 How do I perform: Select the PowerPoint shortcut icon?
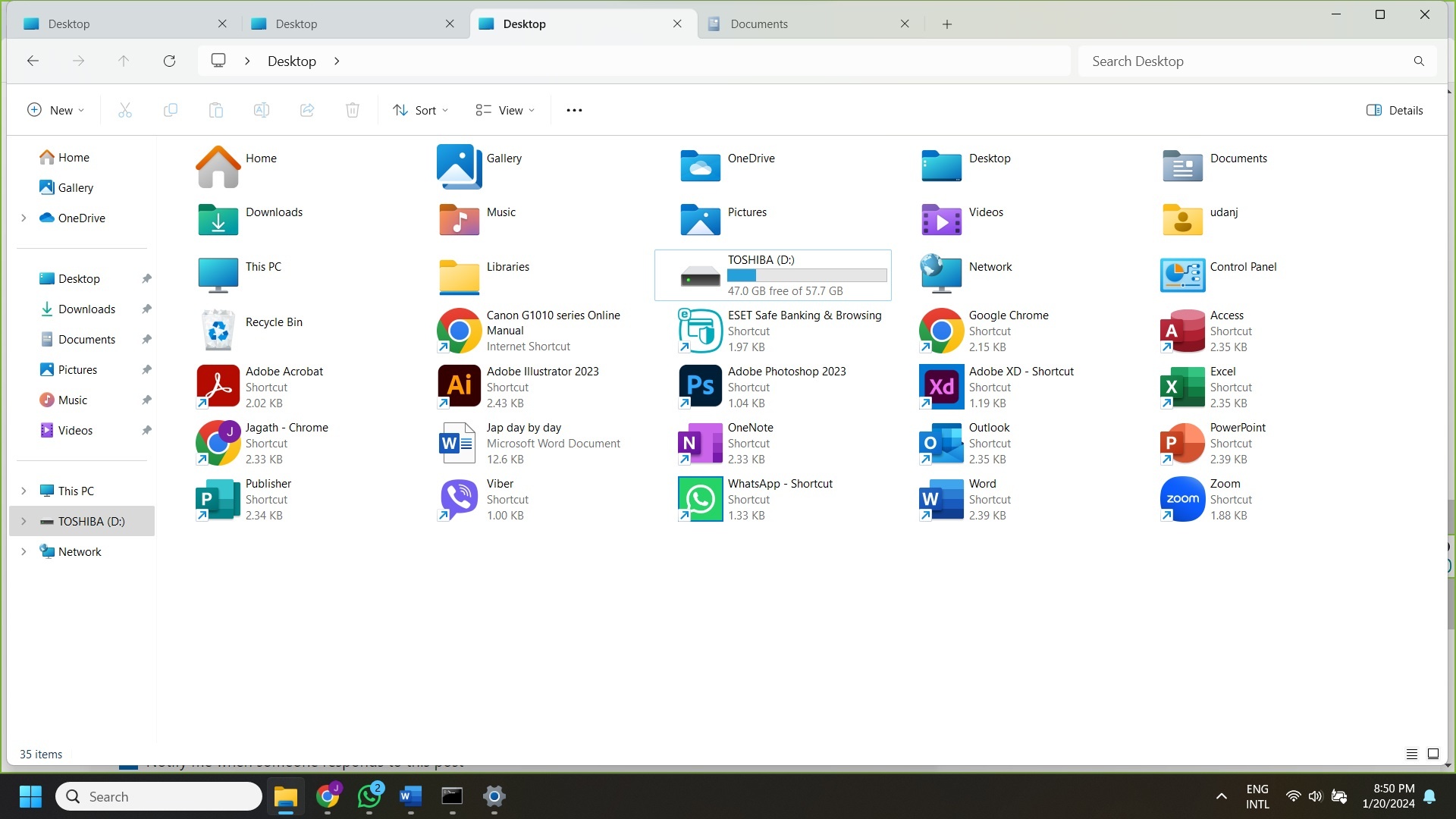click(x=1182, y=443)
